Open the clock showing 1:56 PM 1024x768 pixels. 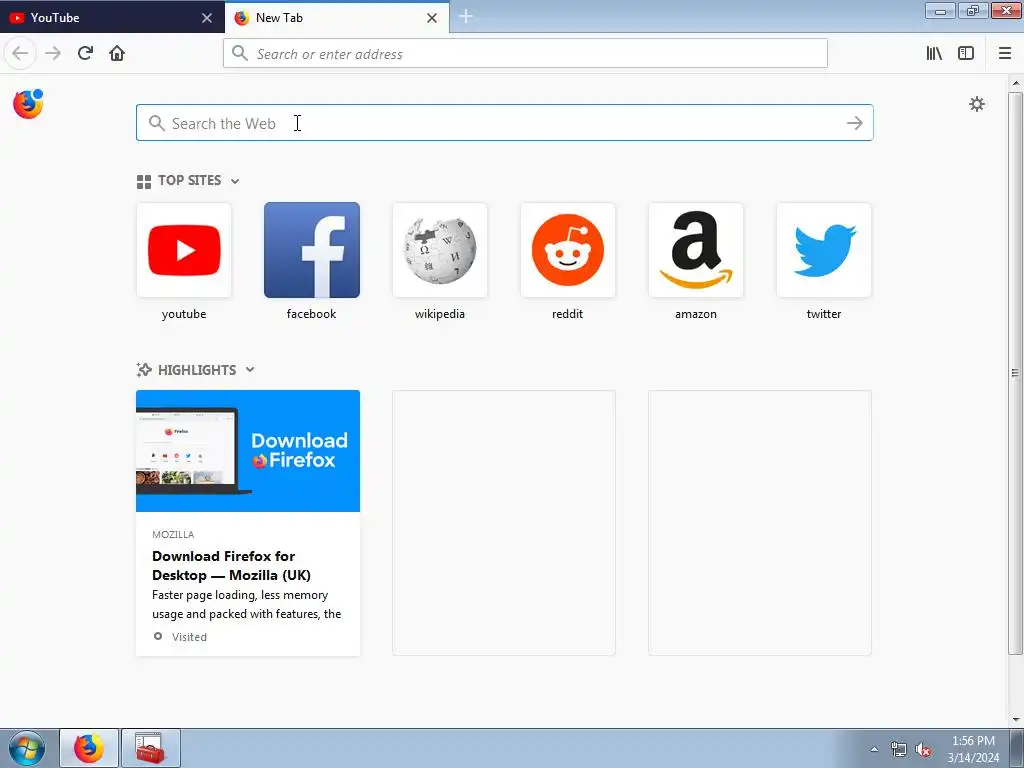(973, 749)
